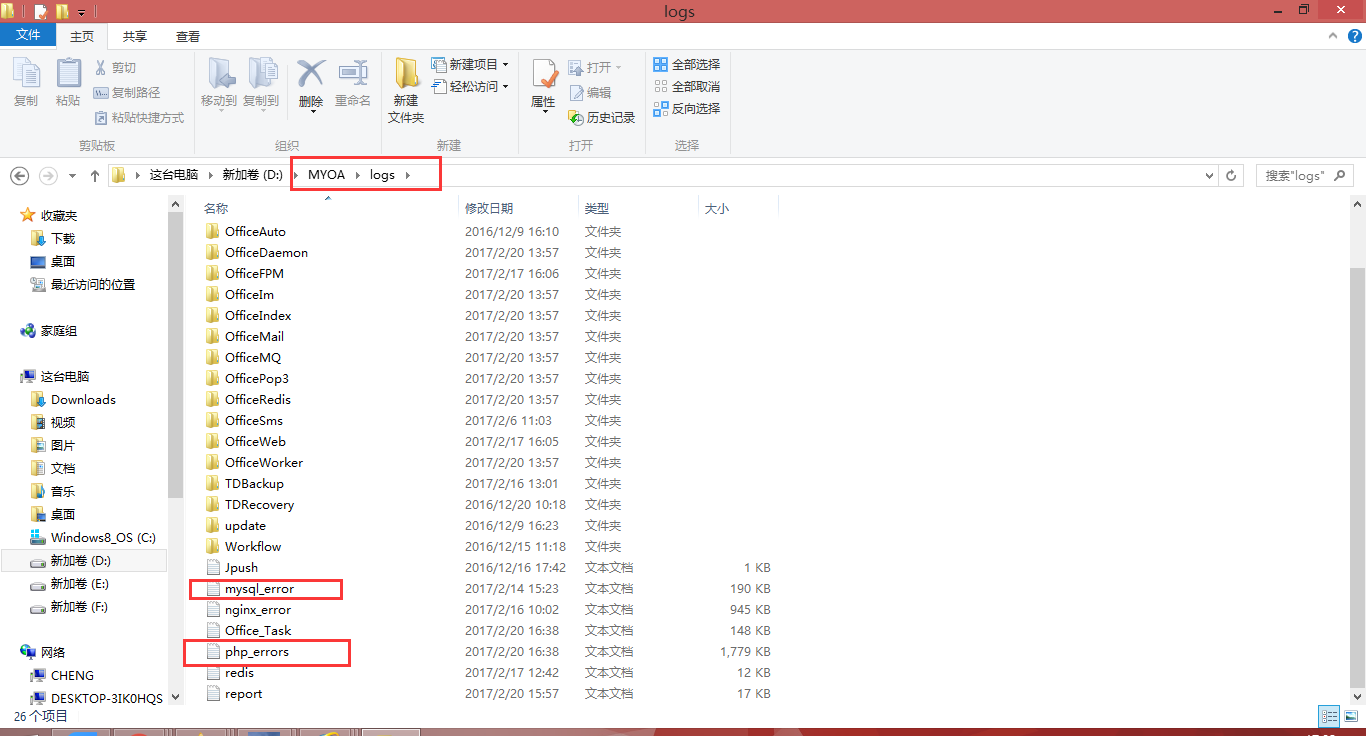Click 全部取消 (Select none)

click(686, 86)
